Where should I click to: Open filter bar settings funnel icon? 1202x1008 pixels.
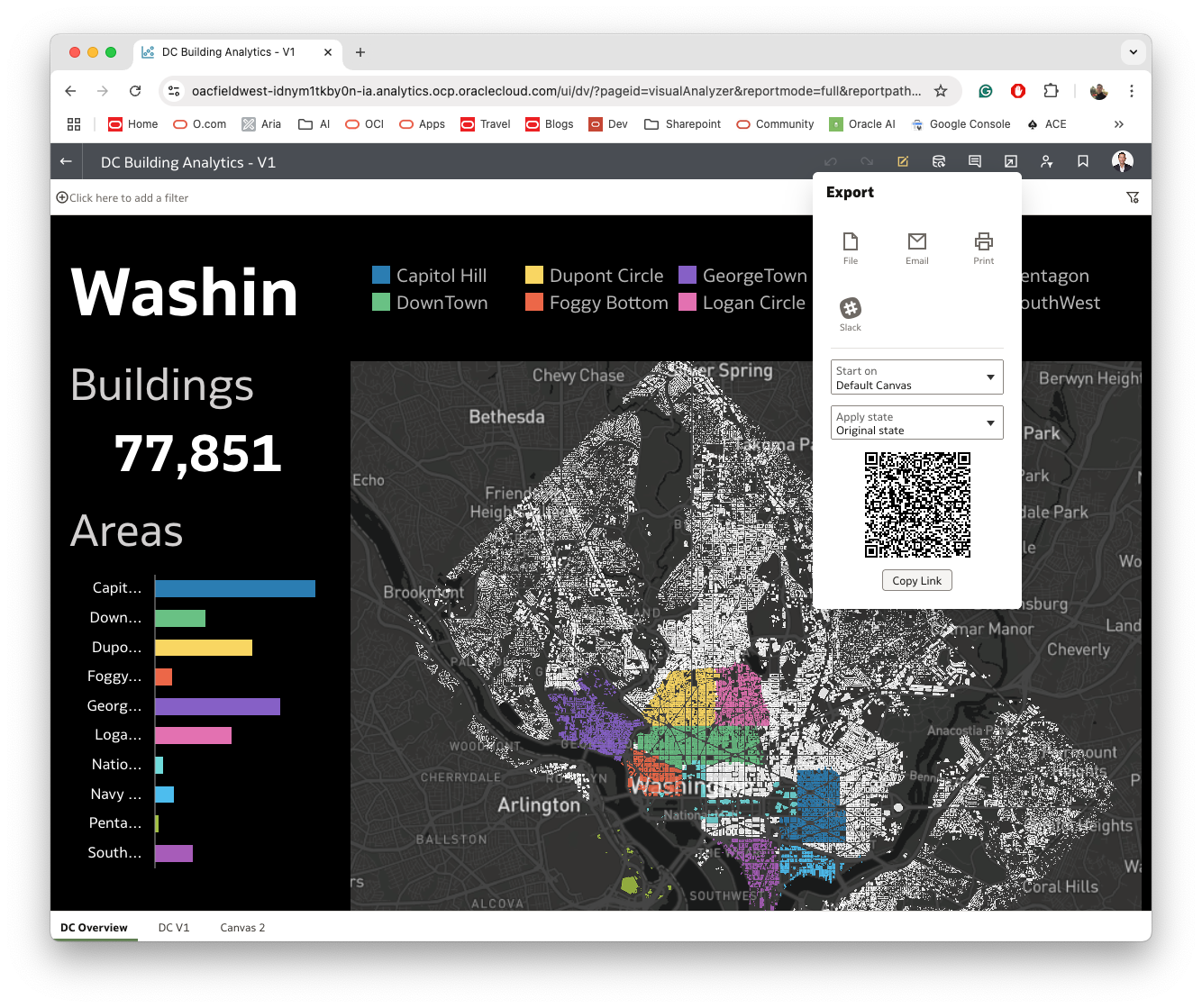coord(1133,197)
